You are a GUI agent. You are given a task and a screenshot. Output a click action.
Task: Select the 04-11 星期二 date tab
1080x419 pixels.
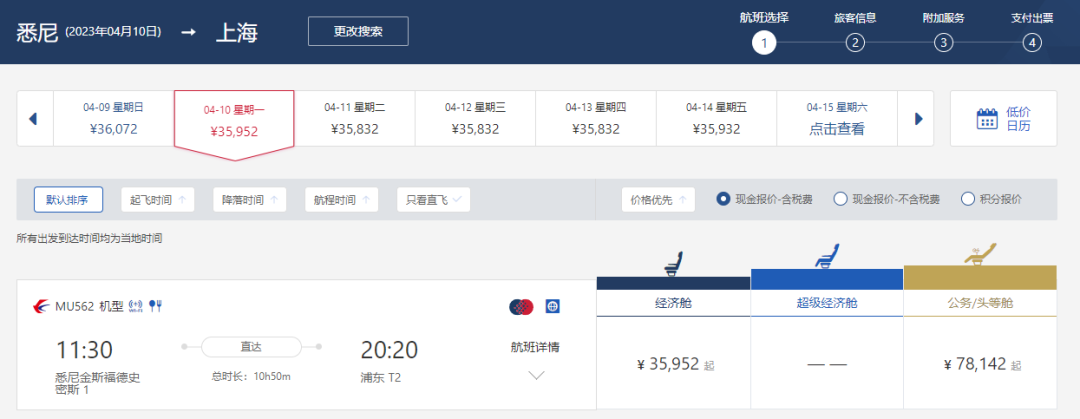[354, 118]
